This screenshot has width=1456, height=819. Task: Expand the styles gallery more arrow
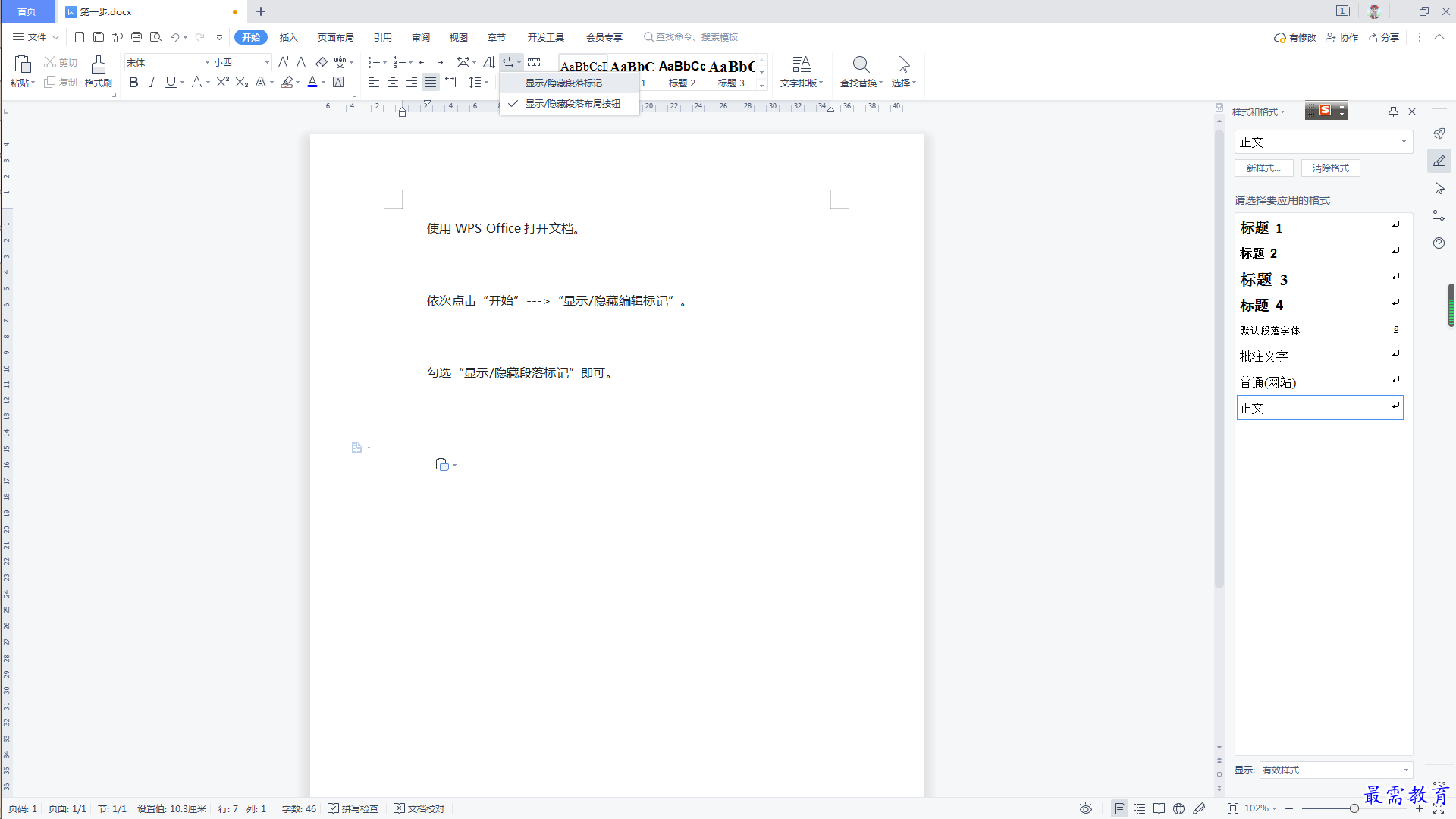click(x=762, y=84)
